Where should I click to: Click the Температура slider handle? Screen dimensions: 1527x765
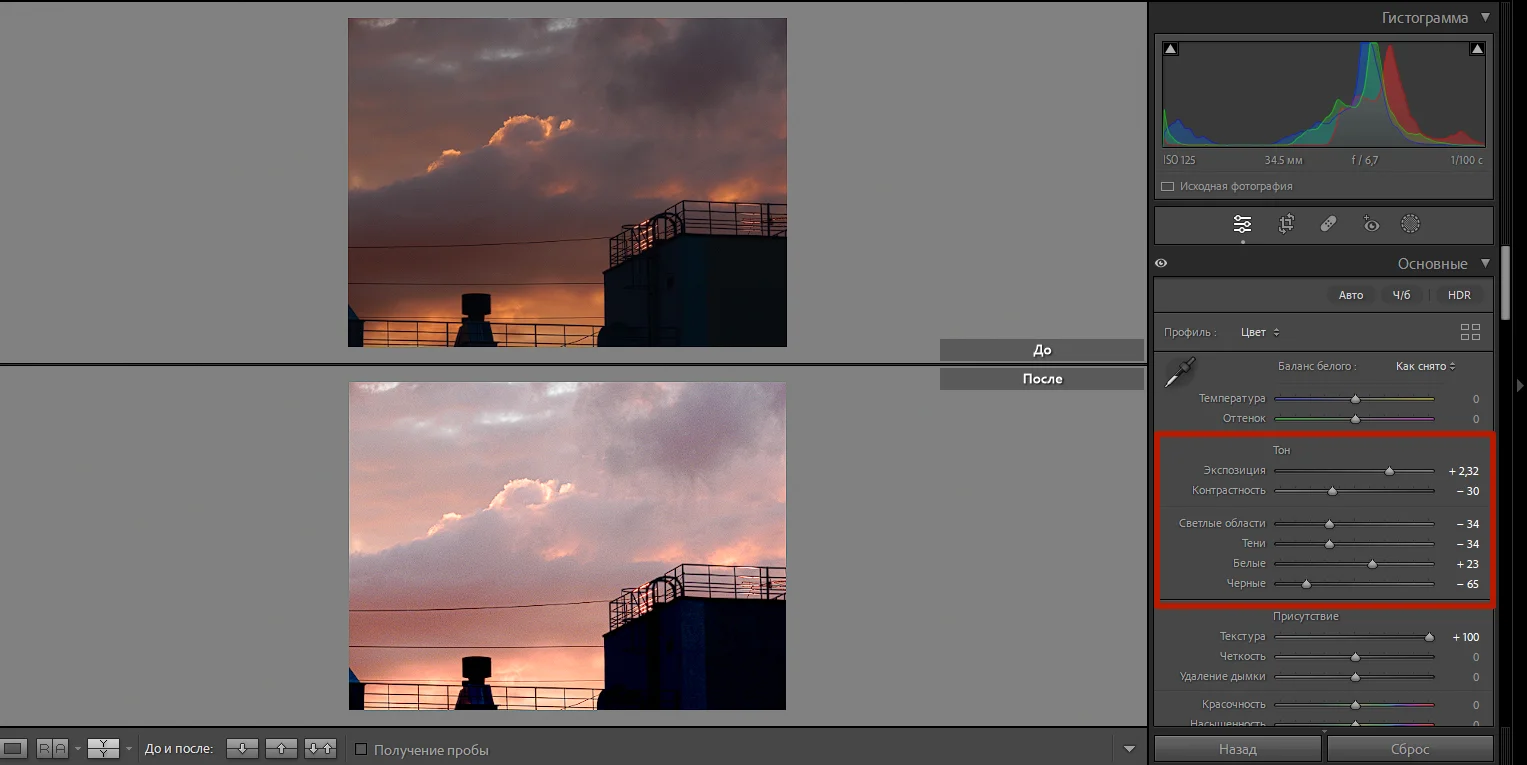click(x=1355, y=399)
